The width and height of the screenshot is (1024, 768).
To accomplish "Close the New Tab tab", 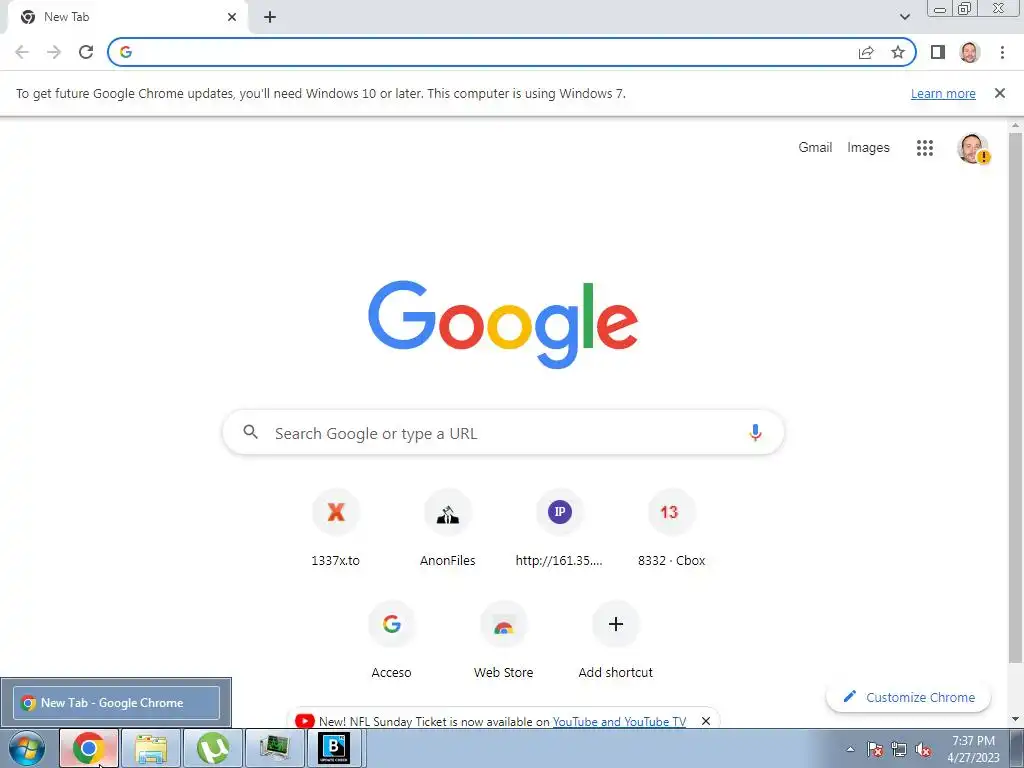I will click(232, 17).
